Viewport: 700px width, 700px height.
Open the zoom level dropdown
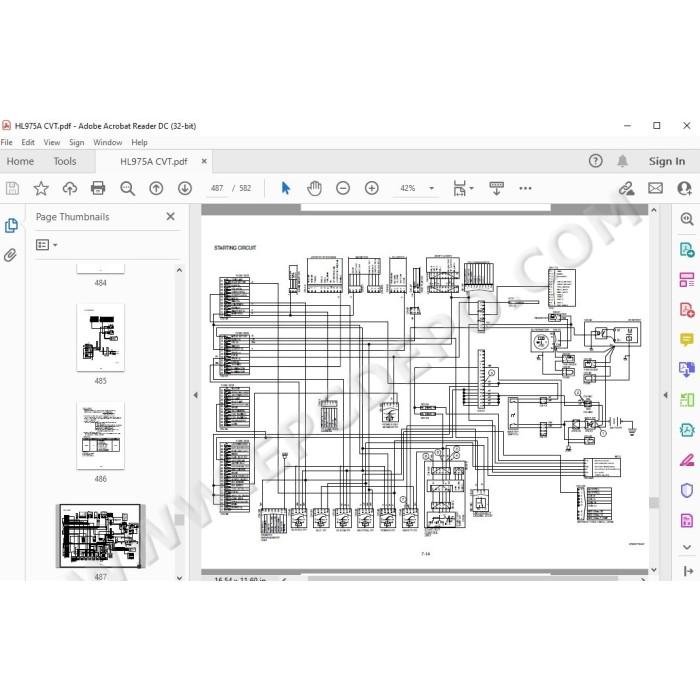coord(431,188)
